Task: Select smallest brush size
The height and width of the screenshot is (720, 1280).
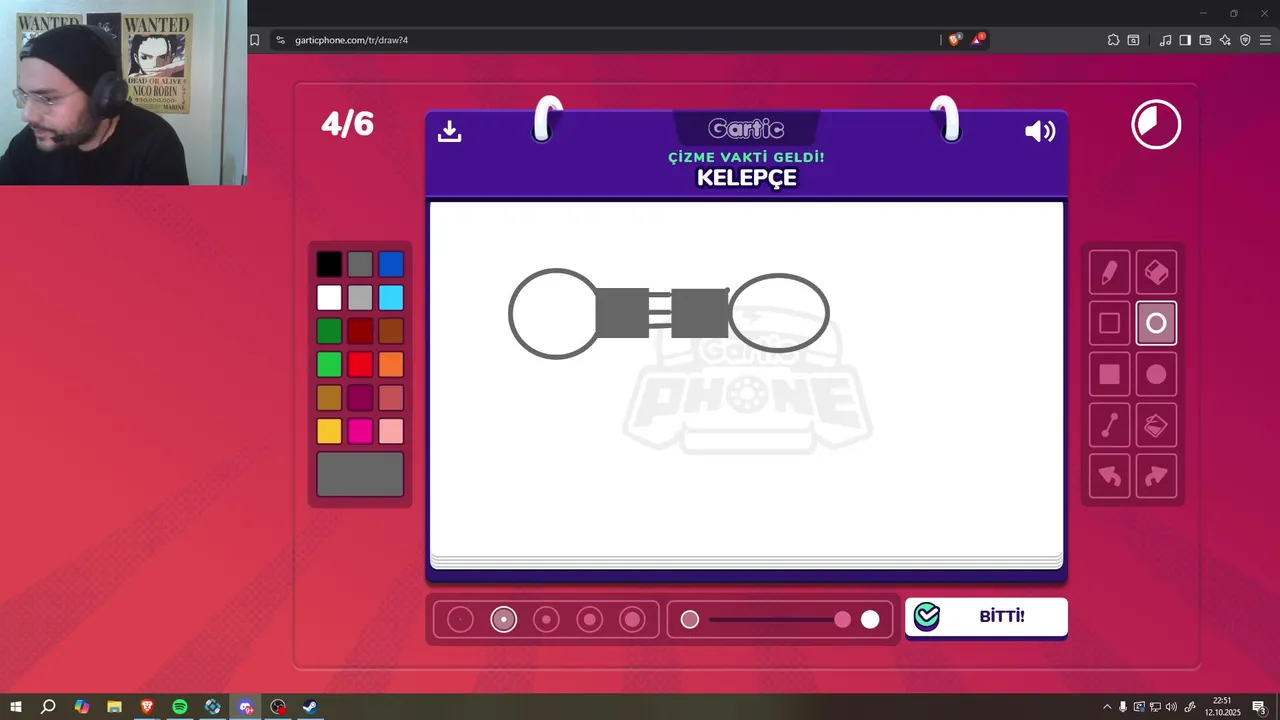Action: coord(460,619)
